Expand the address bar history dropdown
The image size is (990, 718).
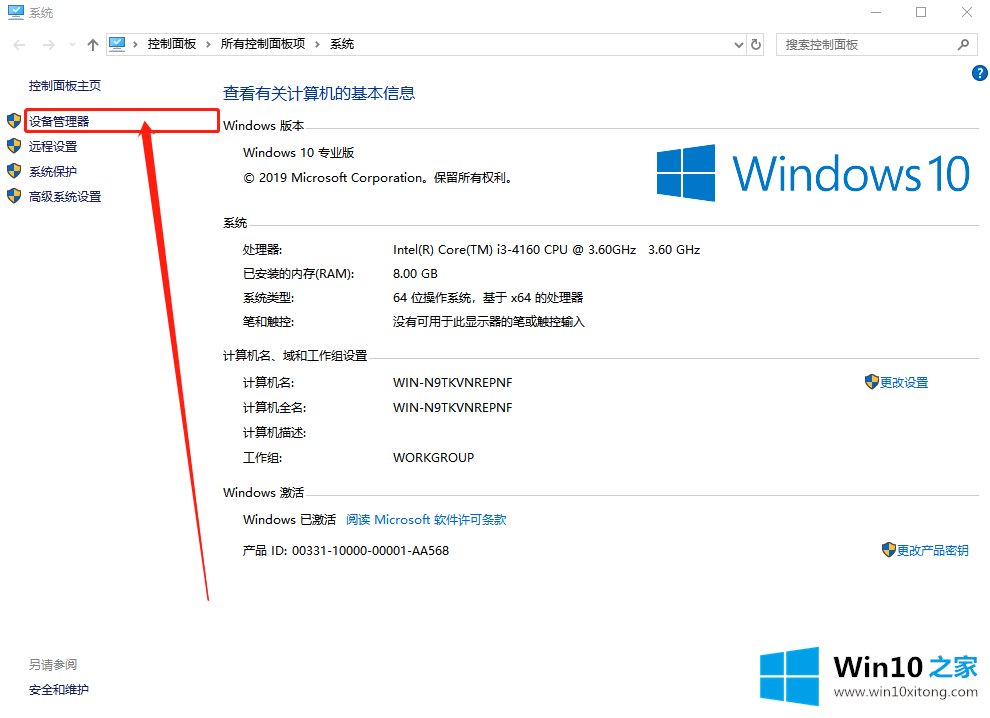[x=739, y=45]
